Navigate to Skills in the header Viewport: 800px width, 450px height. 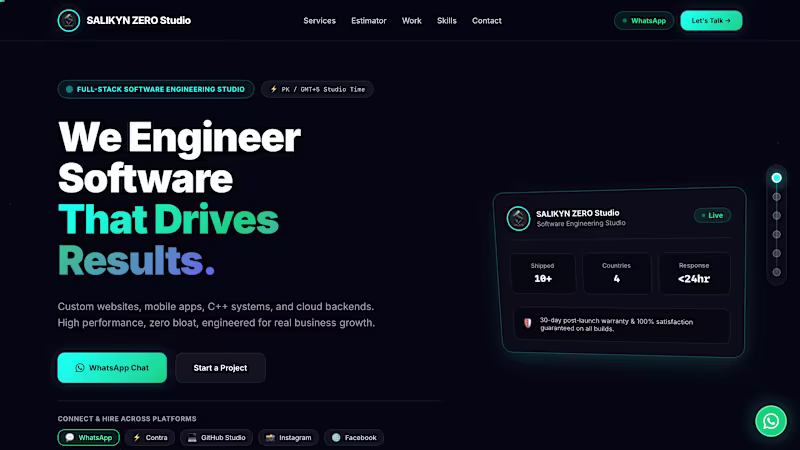point(446,21)
